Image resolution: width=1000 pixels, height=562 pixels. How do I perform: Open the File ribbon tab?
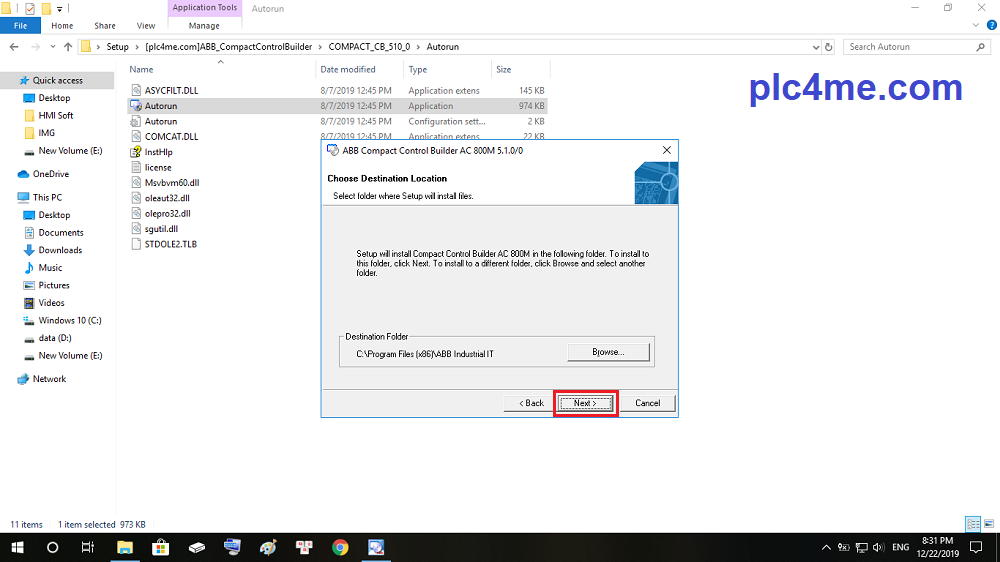tap(20, 26)
